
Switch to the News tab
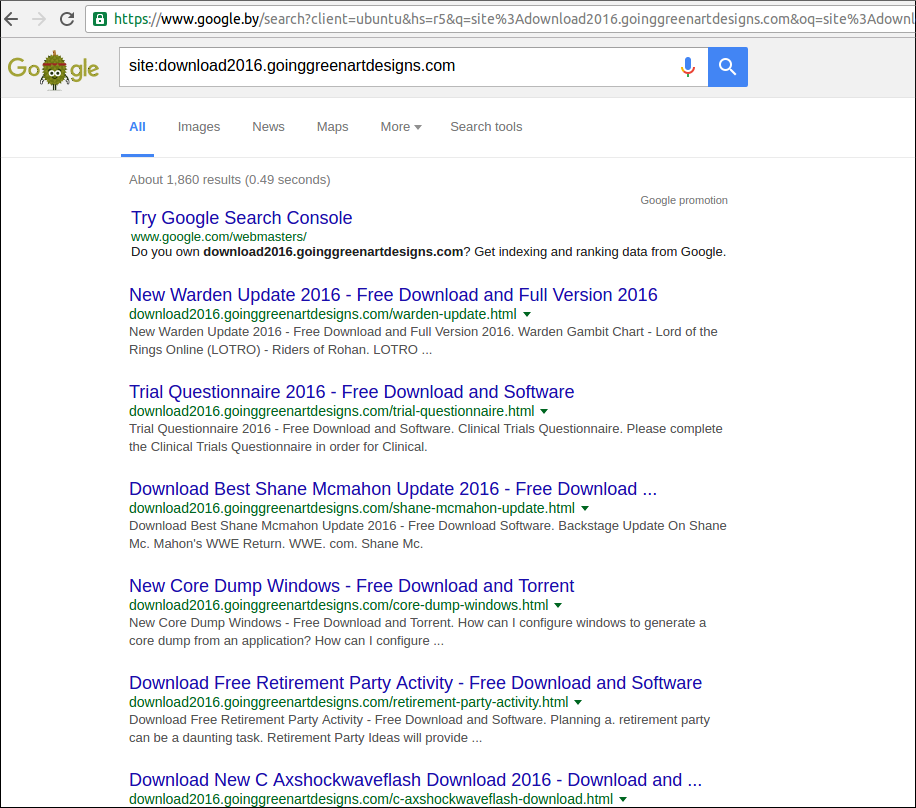(x=268, y=127)
